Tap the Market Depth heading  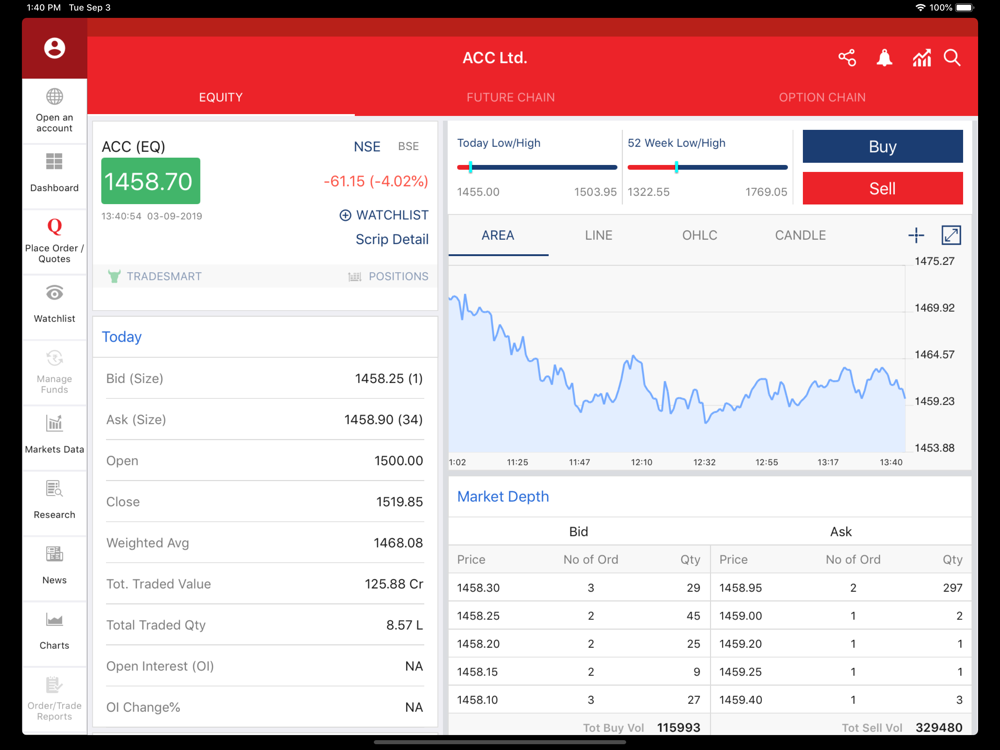(503, 496)
